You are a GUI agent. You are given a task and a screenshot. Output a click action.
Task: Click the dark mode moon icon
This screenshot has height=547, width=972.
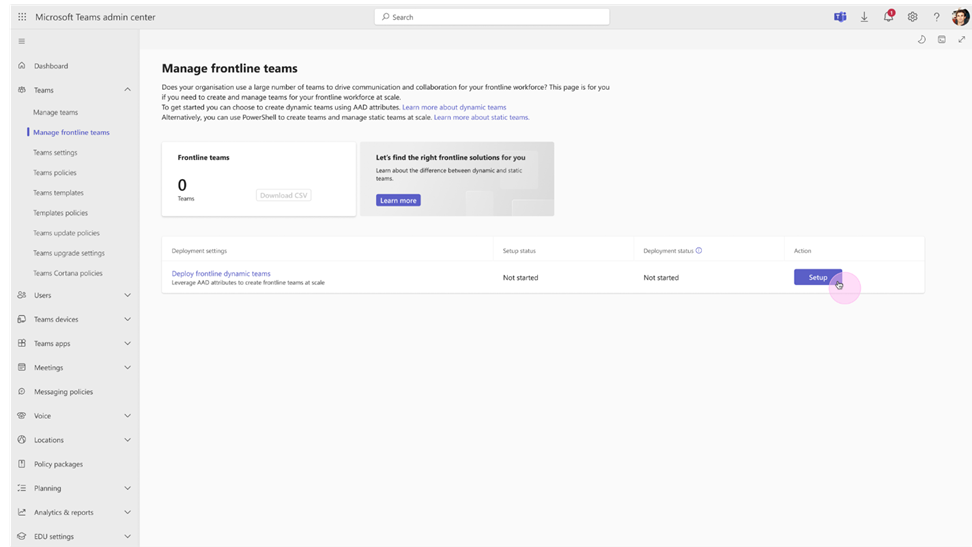(922, 40)
